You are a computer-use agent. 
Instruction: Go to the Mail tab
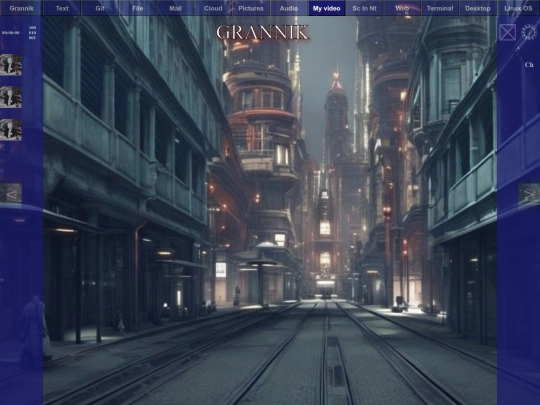tap(175, 8)
